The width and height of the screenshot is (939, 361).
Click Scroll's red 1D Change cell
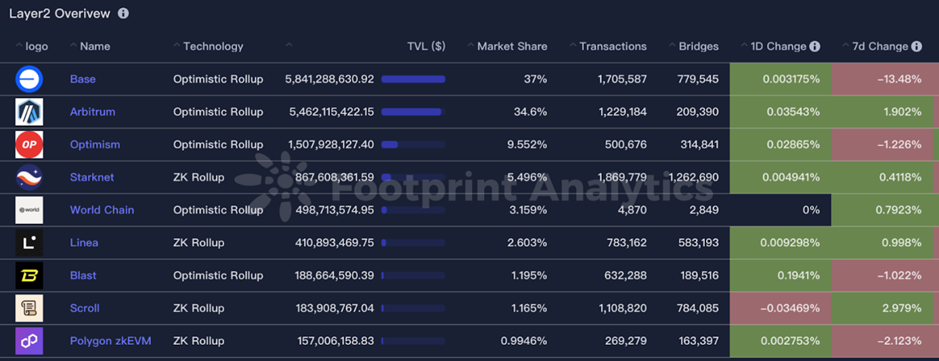tap(780, 308)
